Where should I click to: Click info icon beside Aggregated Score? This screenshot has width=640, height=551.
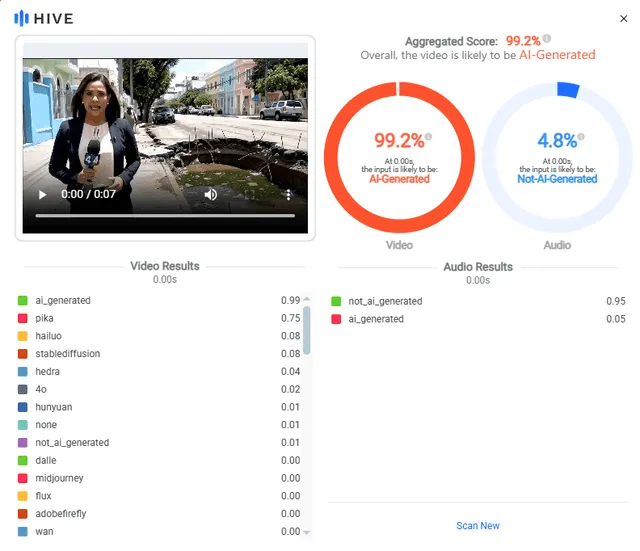pyautogui.click(x=547, y=38)
